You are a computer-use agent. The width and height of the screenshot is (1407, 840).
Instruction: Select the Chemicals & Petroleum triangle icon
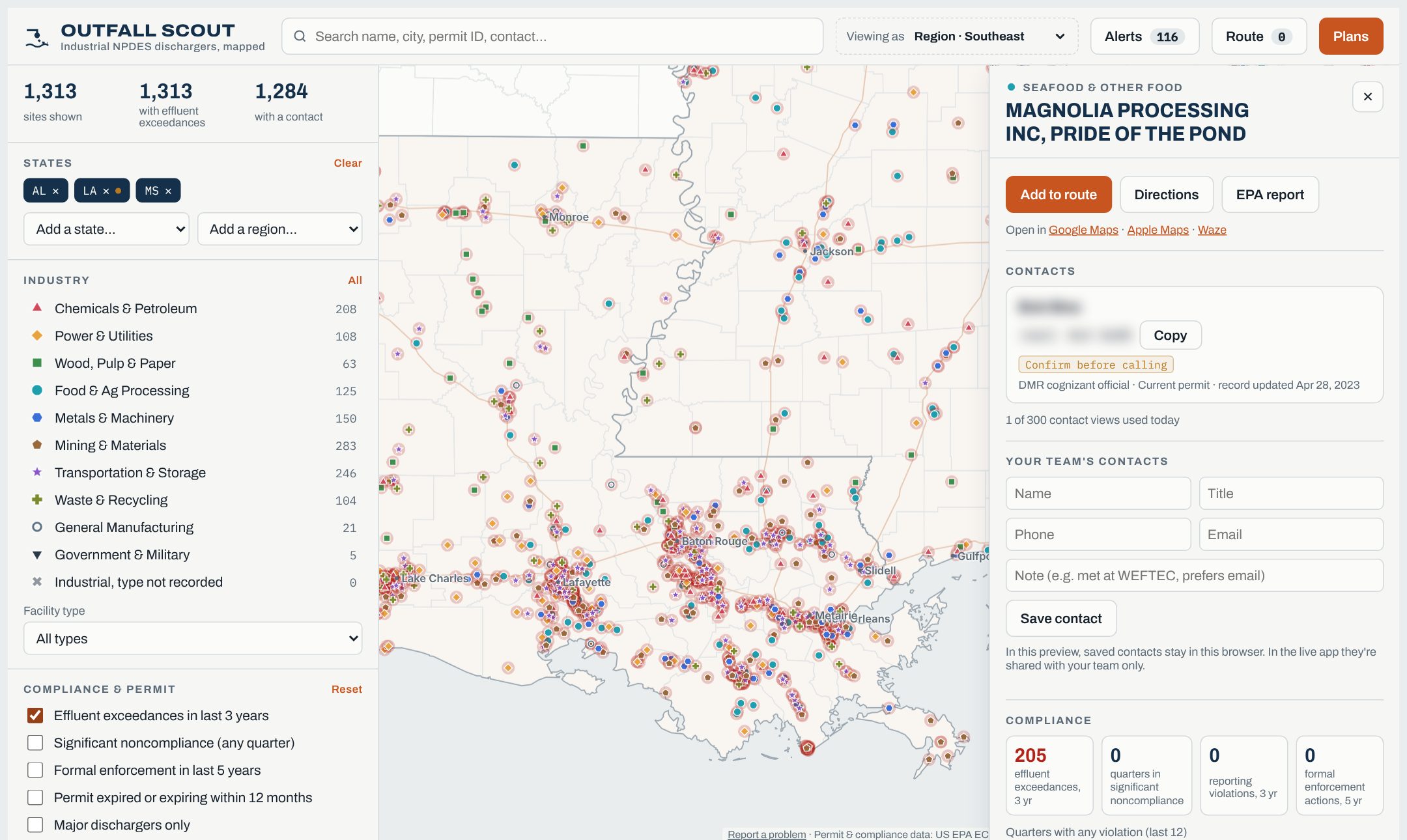[x=37, y=307]
